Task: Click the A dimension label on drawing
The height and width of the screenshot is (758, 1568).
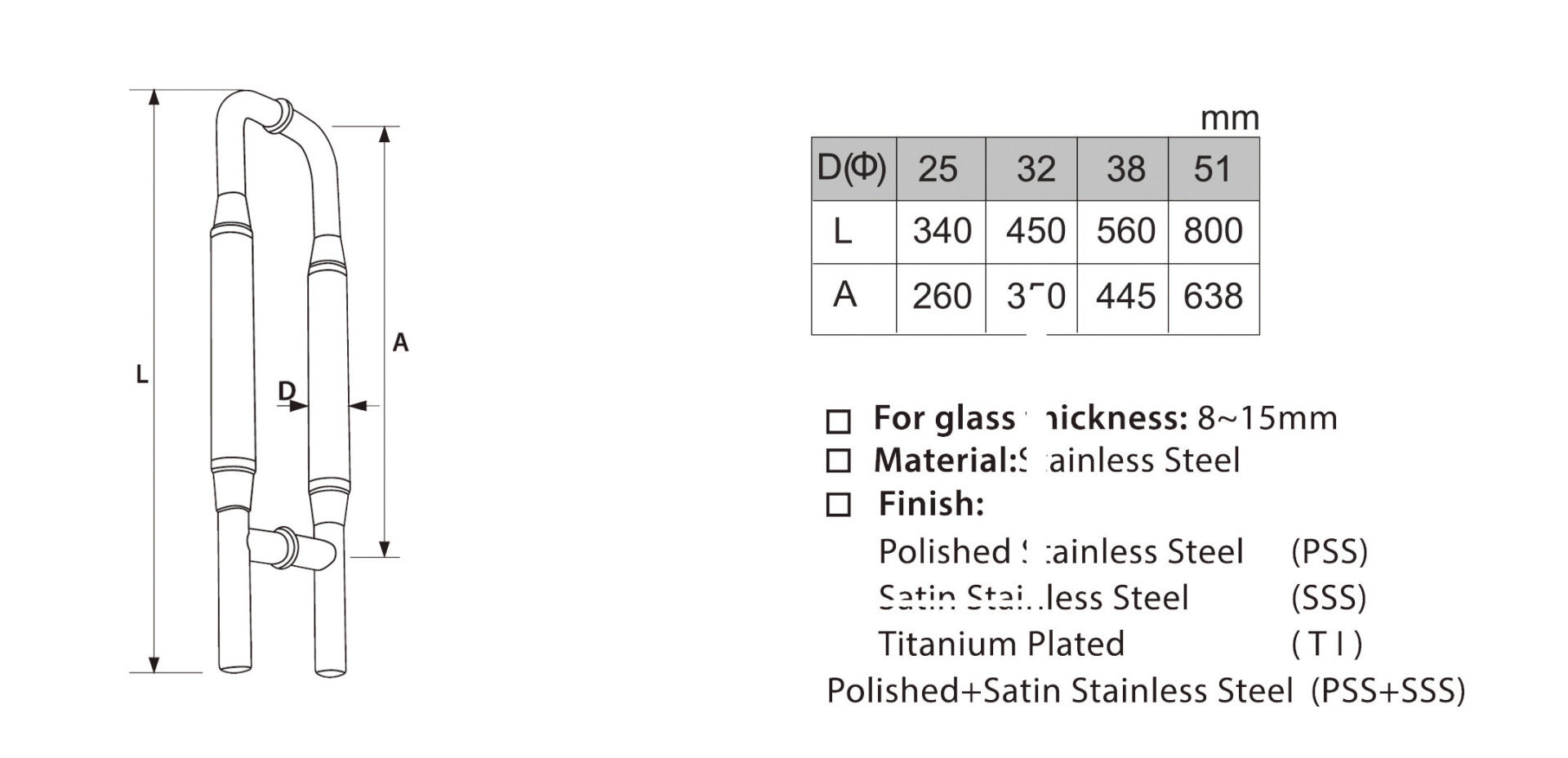Action: pyautogui.click(x=400, y=343)
